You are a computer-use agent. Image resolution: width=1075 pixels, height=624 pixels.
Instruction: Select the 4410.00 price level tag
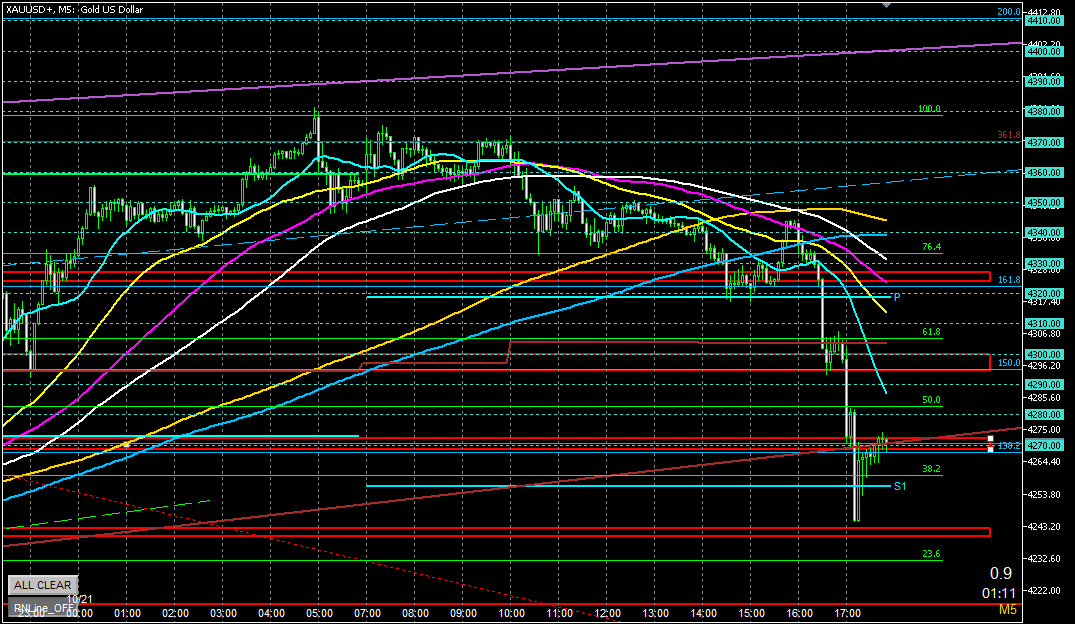click(x=1043, y=21)
